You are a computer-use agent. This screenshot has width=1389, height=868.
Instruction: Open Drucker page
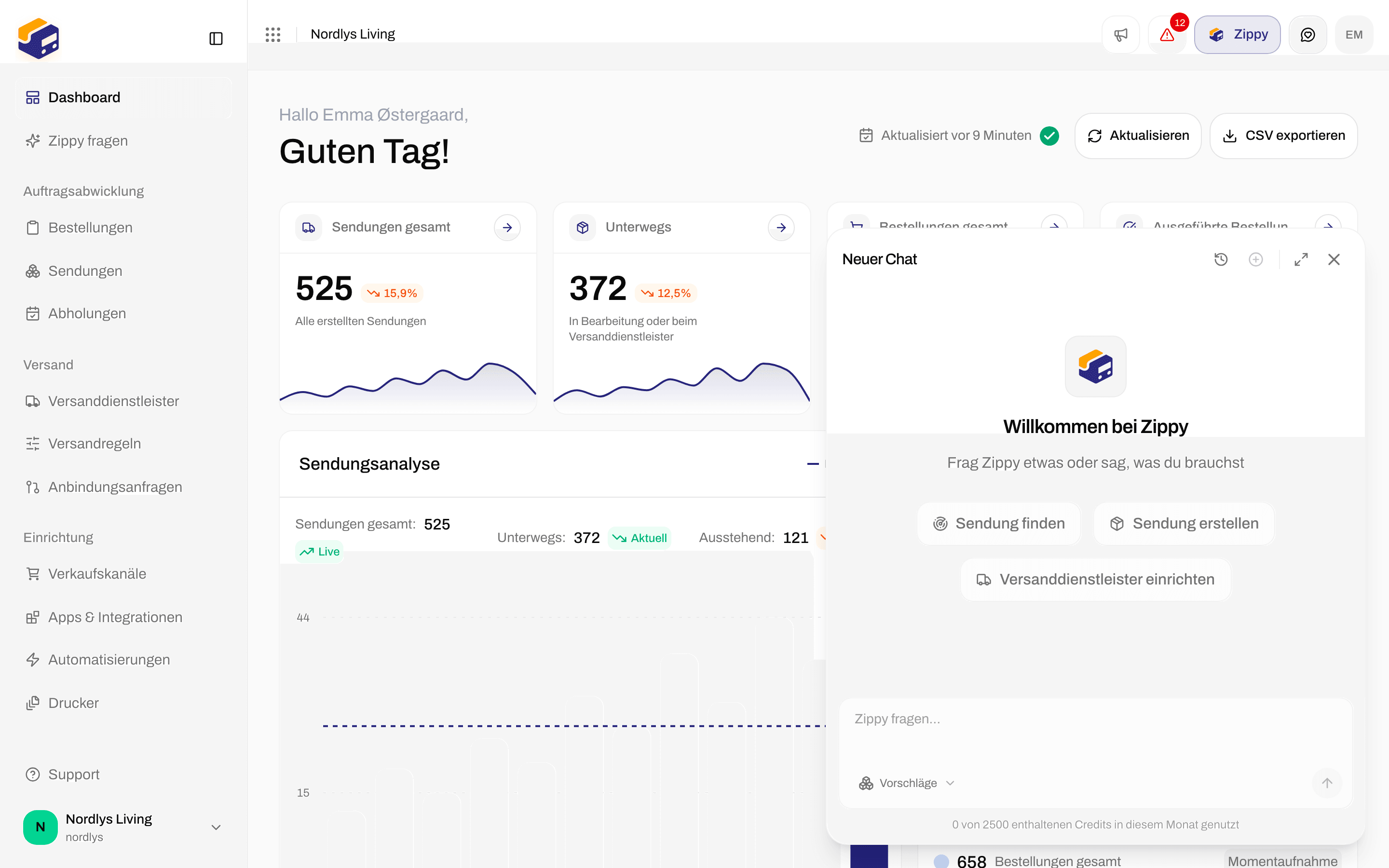pos(123,703)
